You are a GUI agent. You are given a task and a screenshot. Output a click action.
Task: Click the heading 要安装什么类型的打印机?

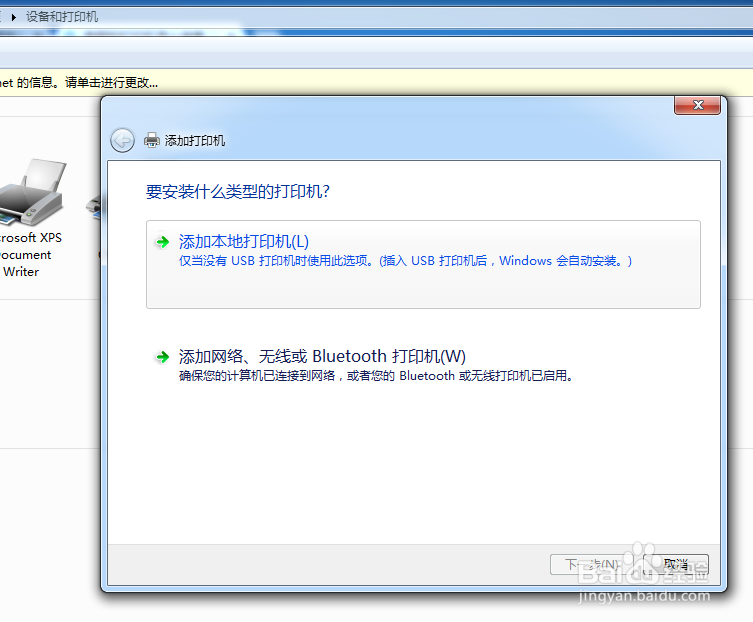(238, 192)
